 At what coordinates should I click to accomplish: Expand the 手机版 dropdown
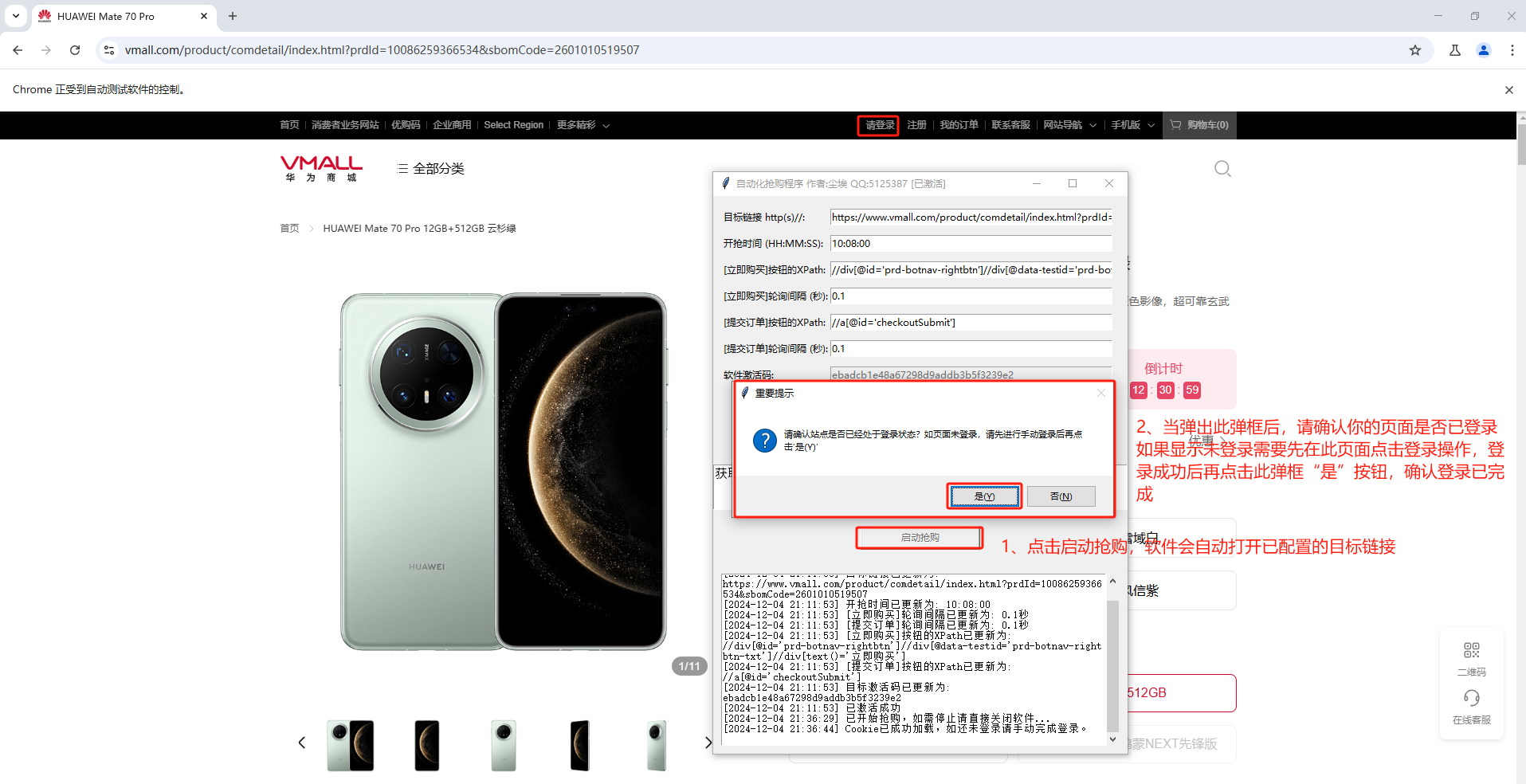[1133, 125]
